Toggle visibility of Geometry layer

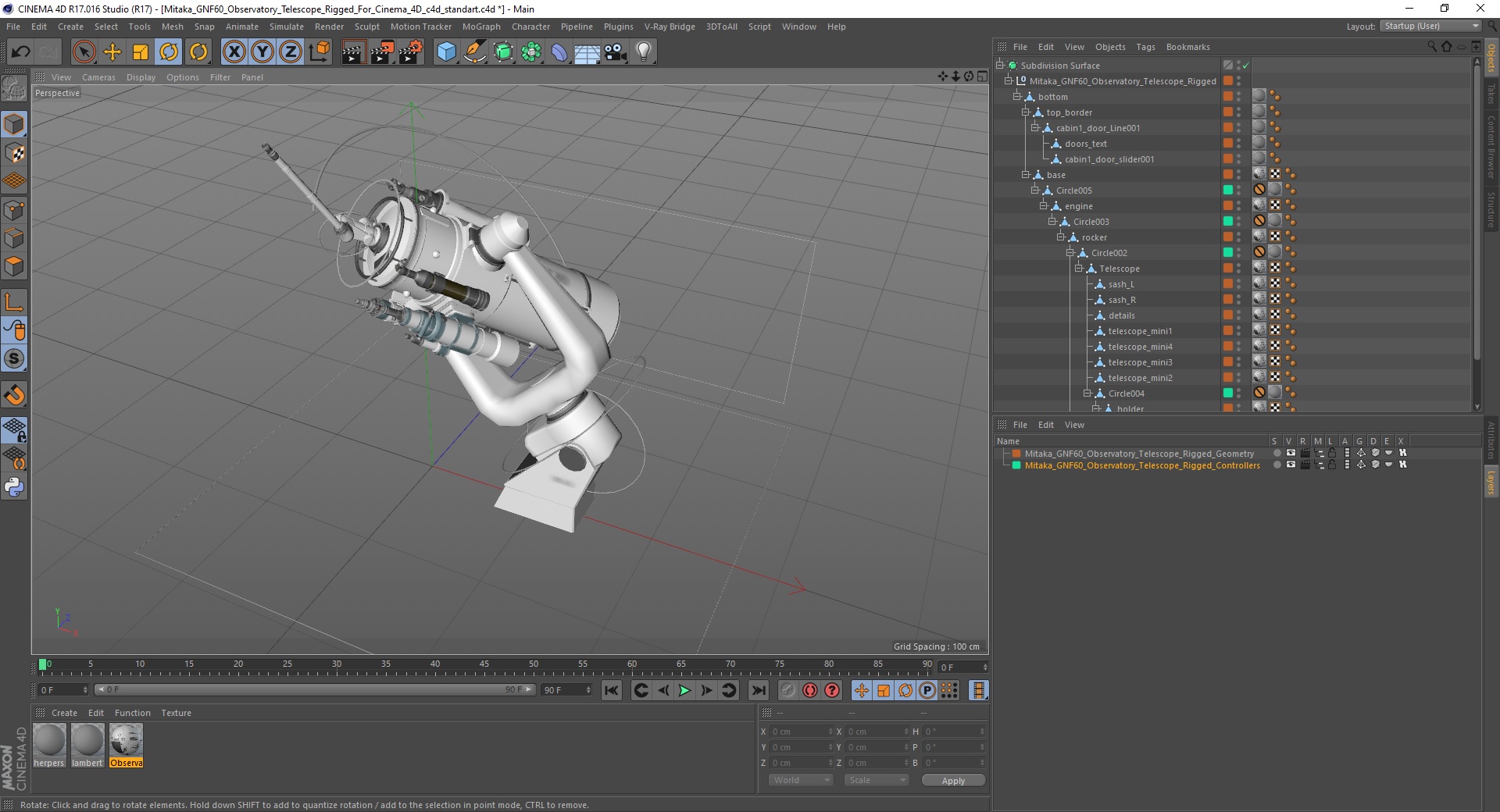coord(1291,453)
